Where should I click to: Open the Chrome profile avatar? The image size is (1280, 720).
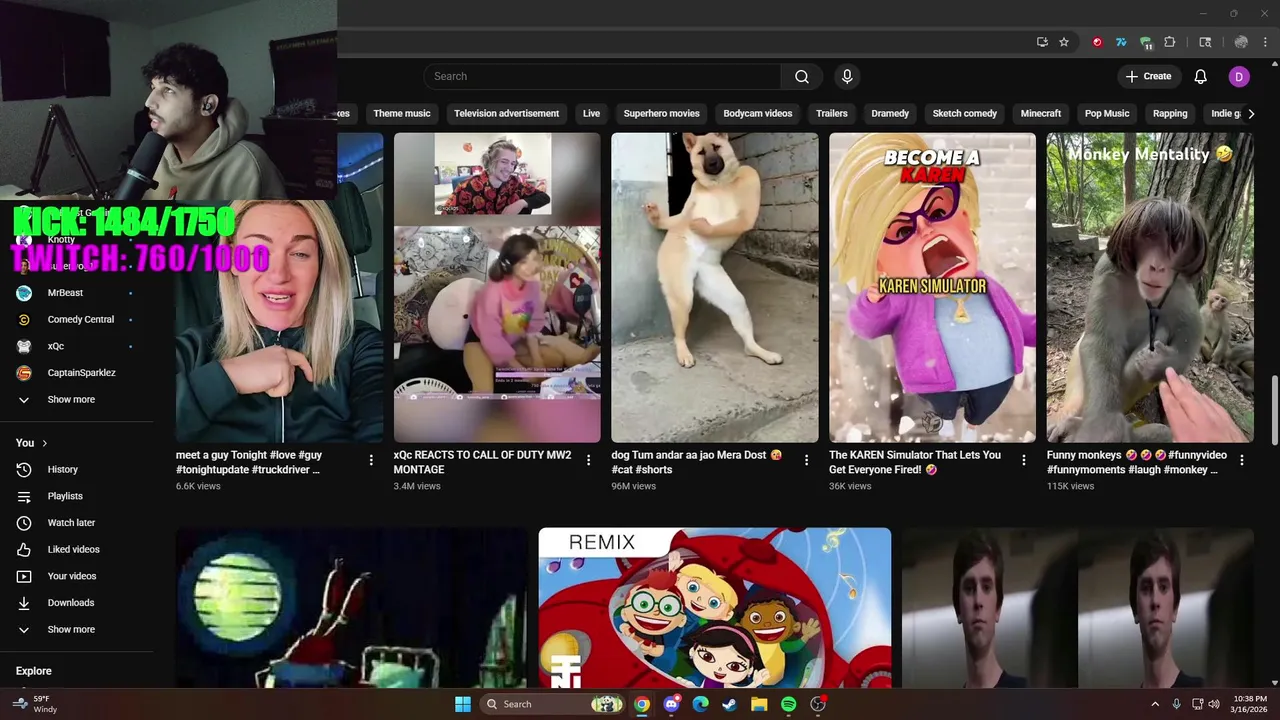(1241, 42)
